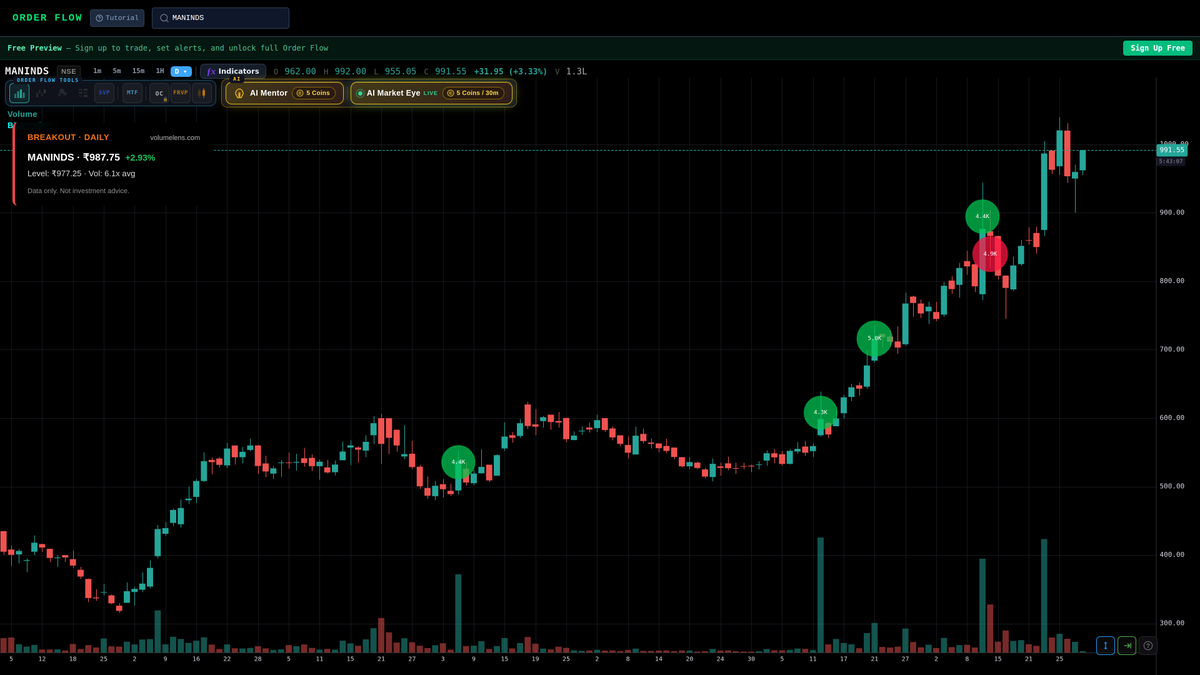
Task: Click the 900.00 price axis label
Action: coord(1172,212)
